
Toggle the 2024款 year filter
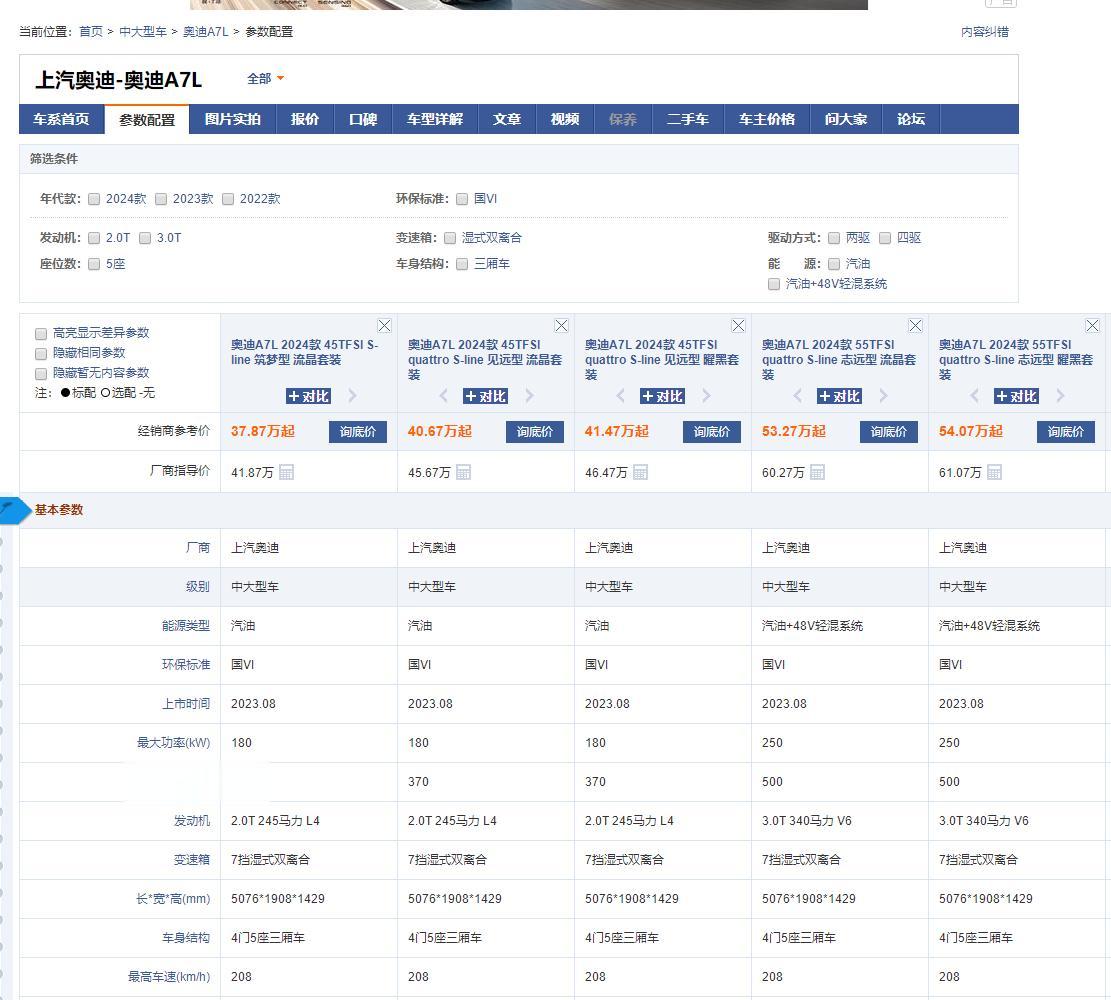click(94, 199)
